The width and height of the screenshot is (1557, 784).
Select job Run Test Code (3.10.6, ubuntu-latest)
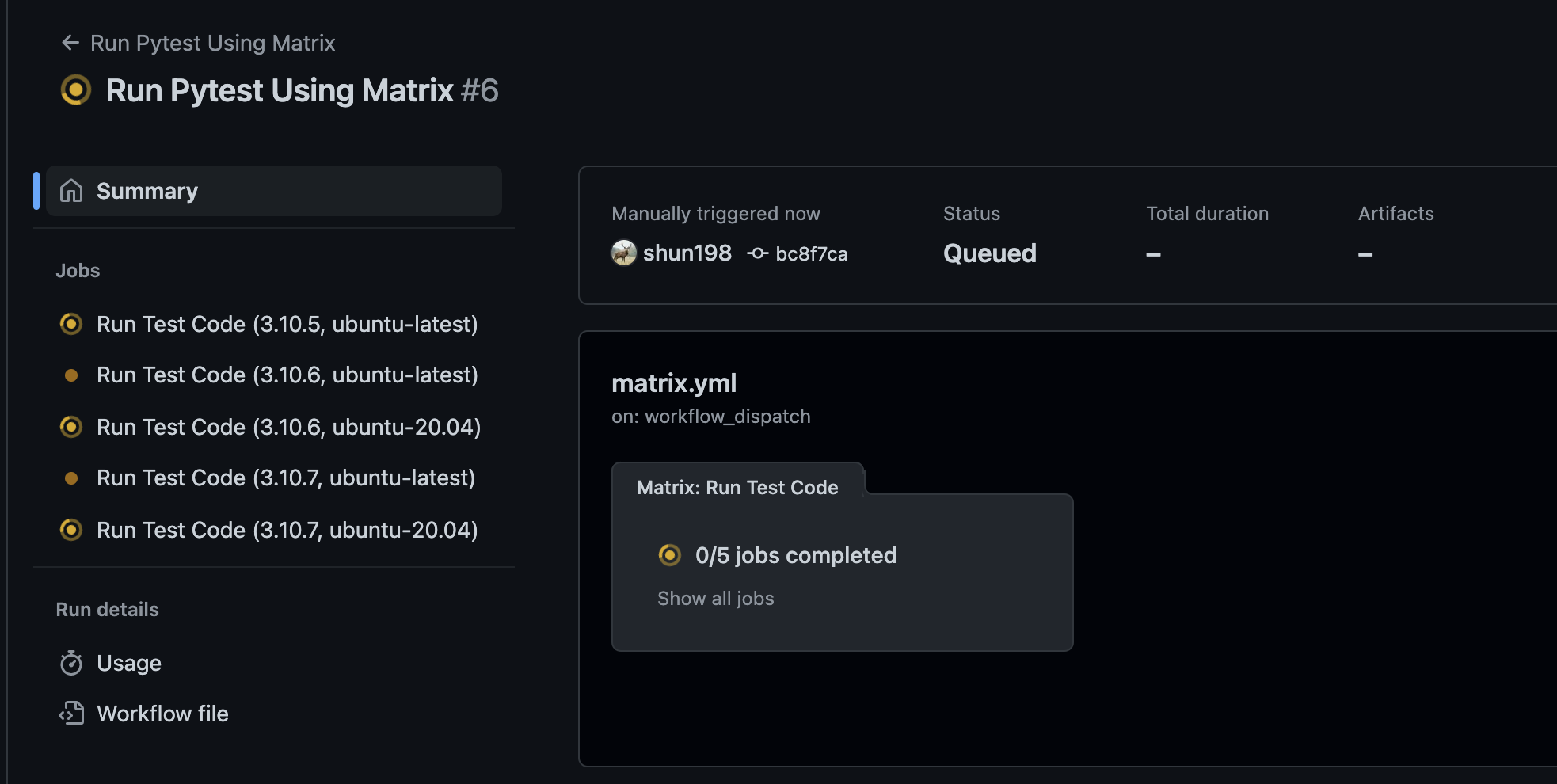287,375
